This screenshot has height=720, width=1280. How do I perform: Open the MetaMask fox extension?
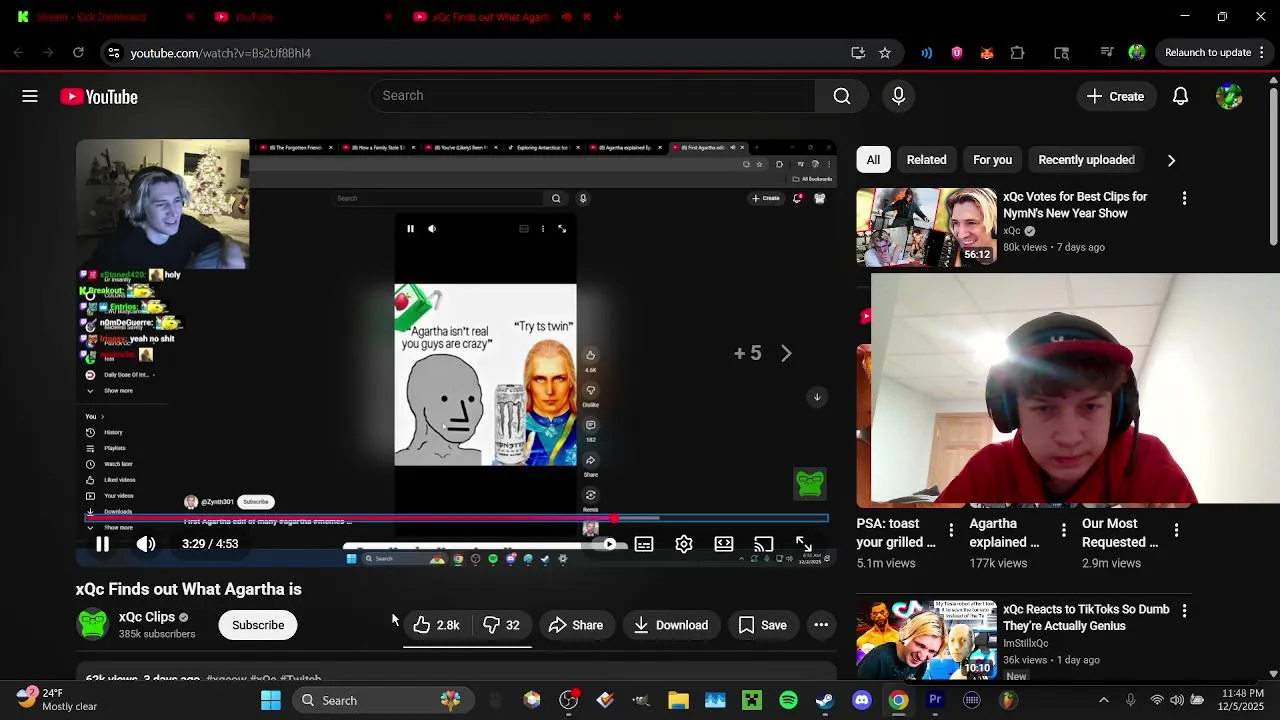pos(987,53)
